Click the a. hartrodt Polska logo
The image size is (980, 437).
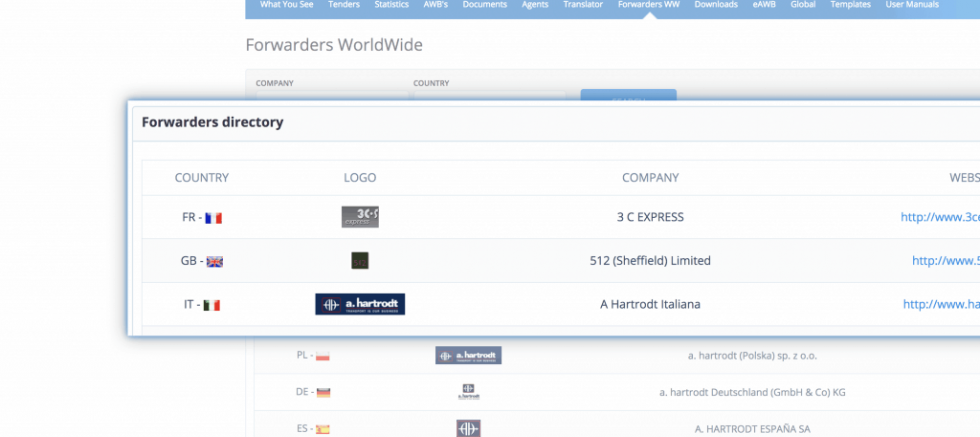468,355
